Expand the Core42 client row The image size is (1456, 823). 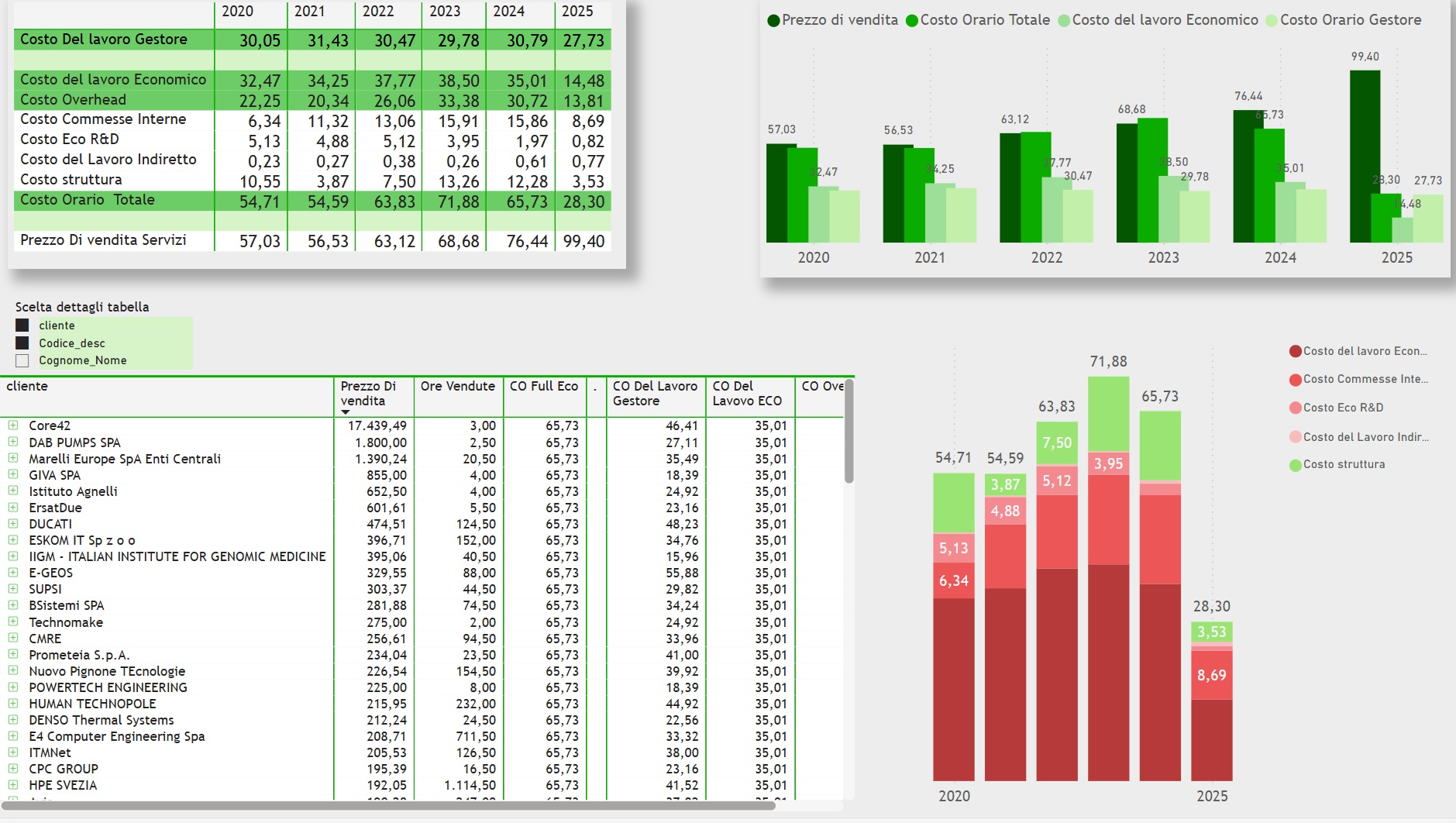[x=13, y=425]
